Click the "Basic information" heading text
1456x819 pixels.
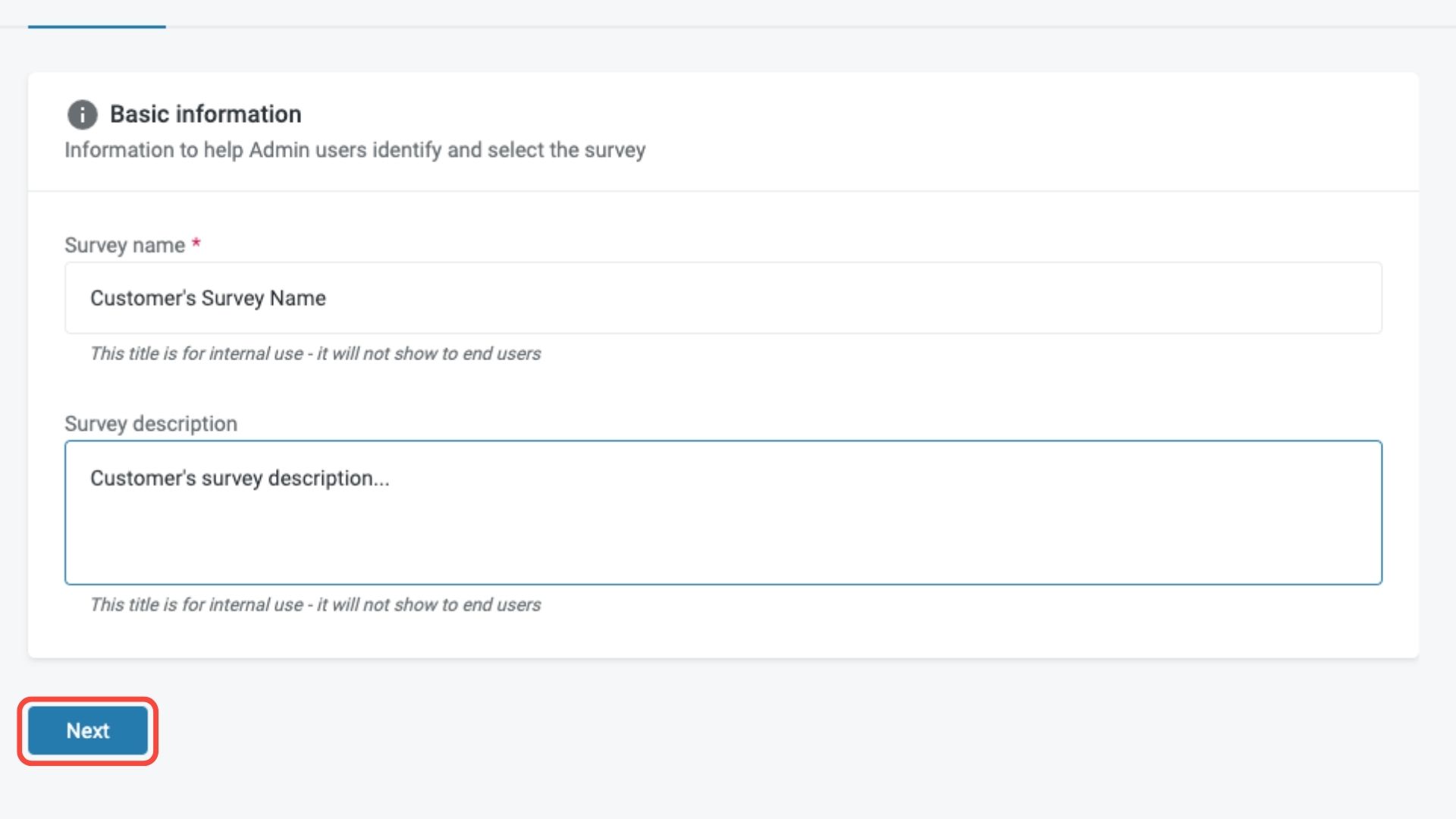pos(206,114)
